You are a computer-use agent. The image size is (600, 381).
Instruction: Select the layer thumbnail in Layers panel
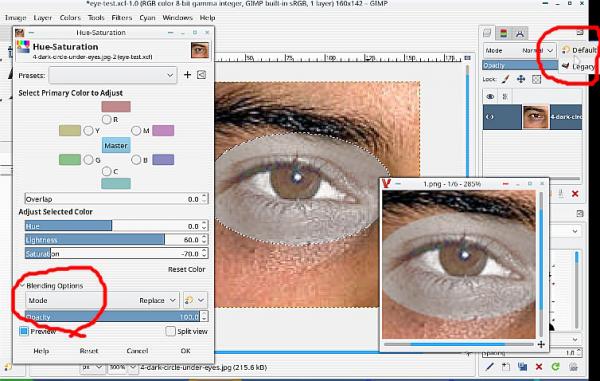click(535, 117)
